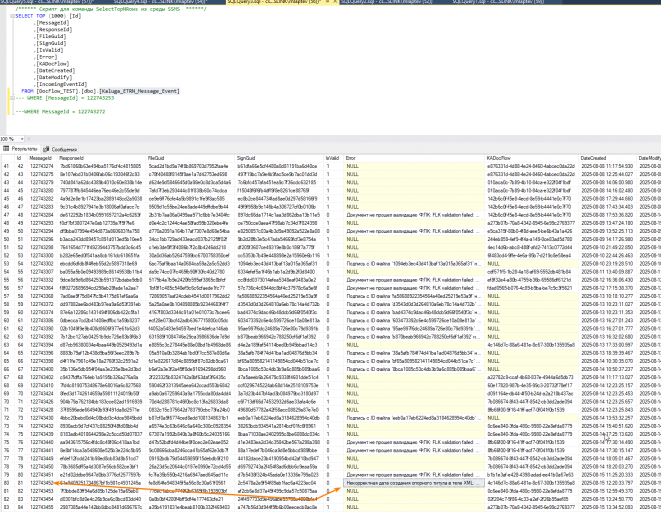661x512 pixels.
Task: Select row header number 80 in results
Action: [x=7, y=483]
